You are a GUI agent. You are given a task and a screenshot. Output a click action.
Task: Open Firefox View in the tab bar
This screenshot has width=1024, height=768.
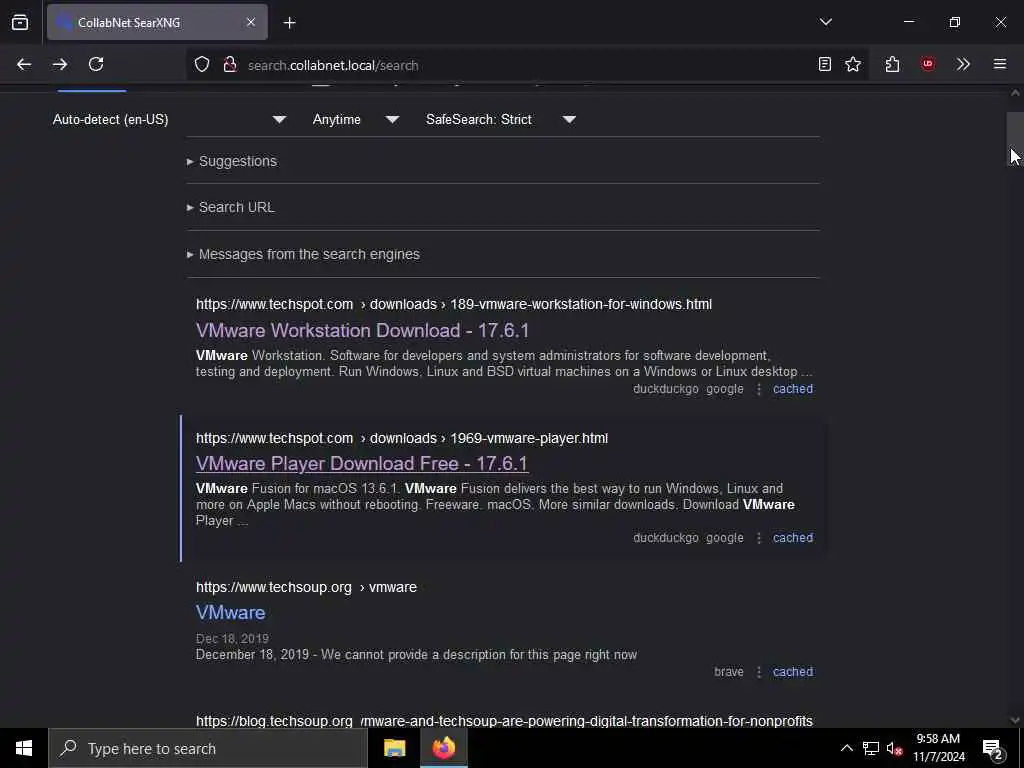coord(20,22)
